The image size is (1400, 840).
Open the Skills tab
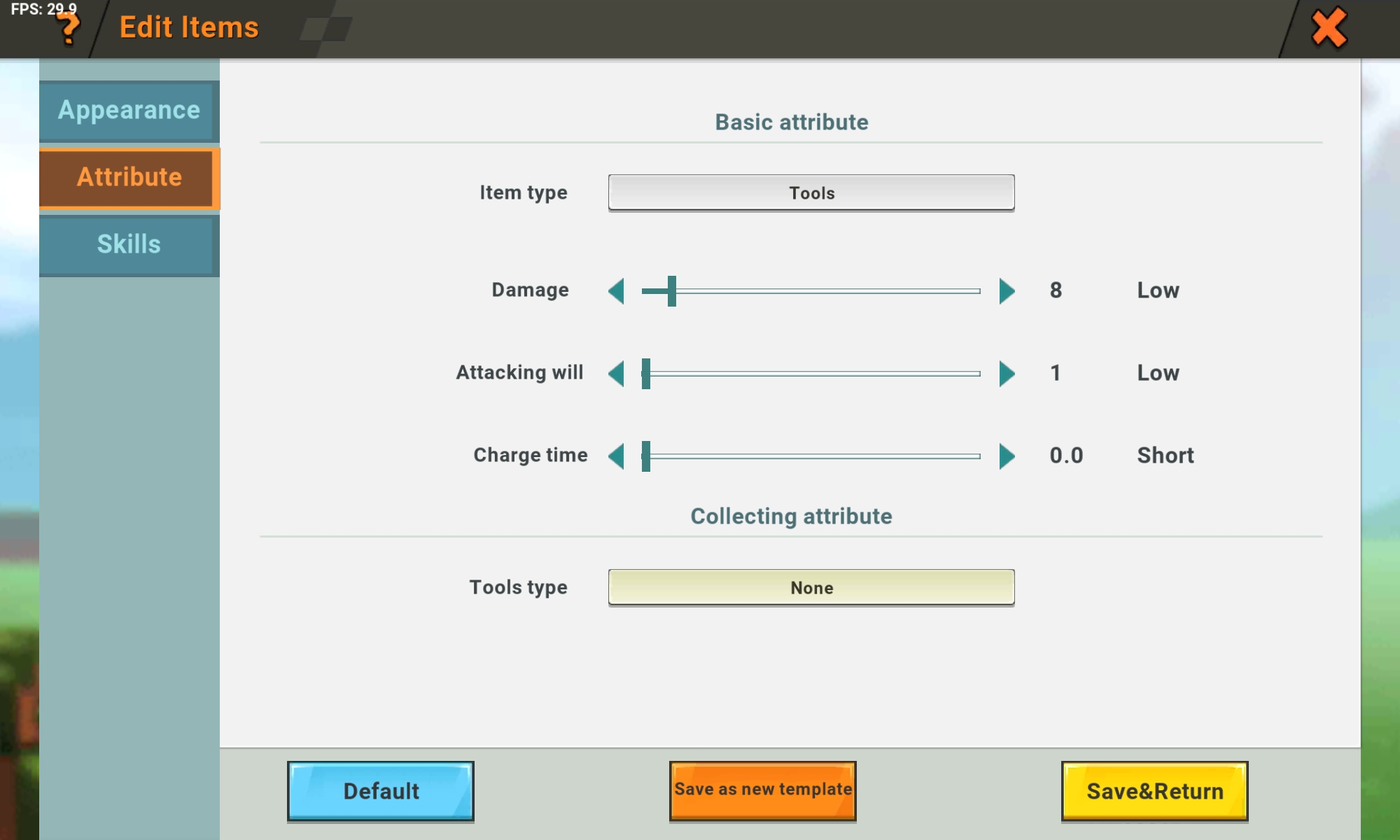pos(129,244)
